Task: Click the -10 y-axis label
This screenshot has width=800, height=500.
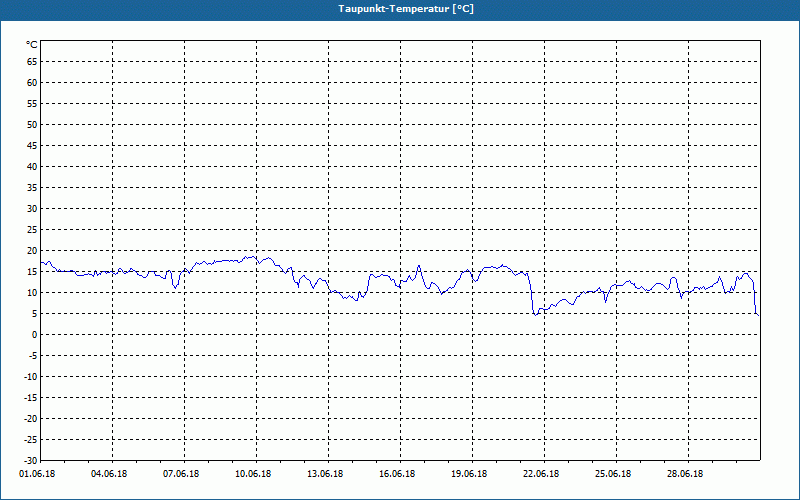Action: [31, 377]
